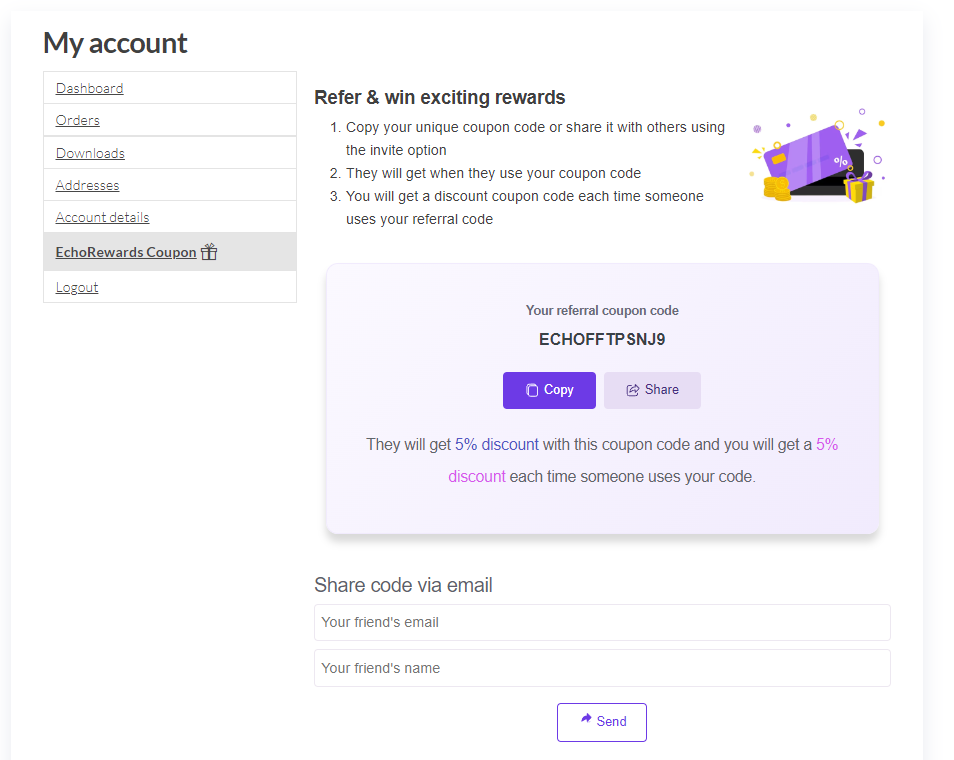Click the My account page heading
The height and width of the screenshot is (760, 954).
point(115,43)
